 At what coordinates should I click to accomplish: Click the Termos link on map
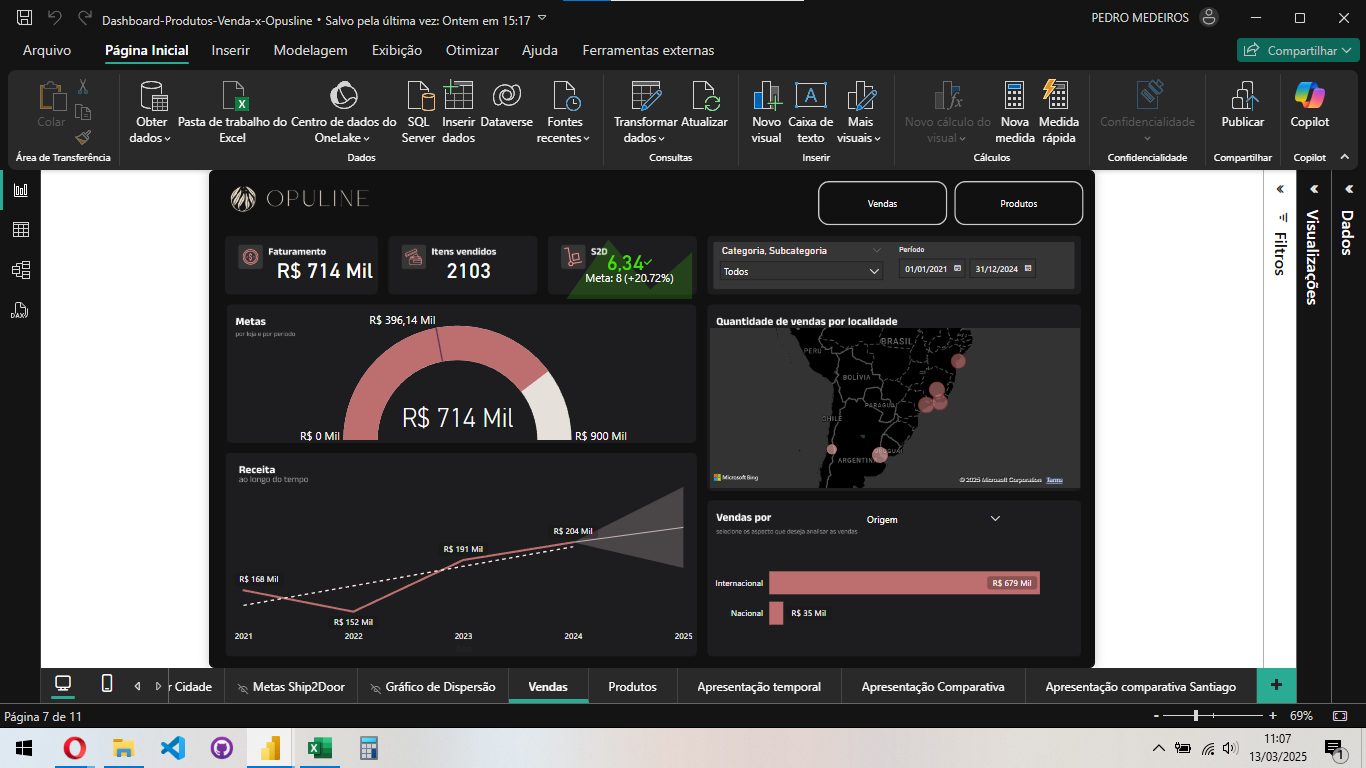1054,480
